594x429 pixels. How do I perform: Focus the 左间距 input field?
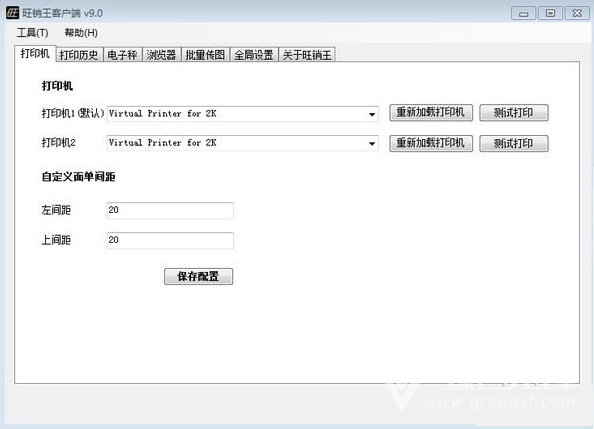pyautogui.click(x=170, y=210)
